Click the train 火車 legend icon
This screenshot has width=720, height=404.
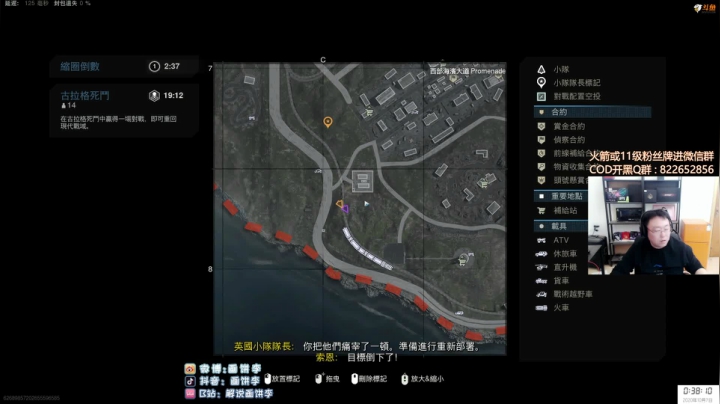click(x=541, y=308)
